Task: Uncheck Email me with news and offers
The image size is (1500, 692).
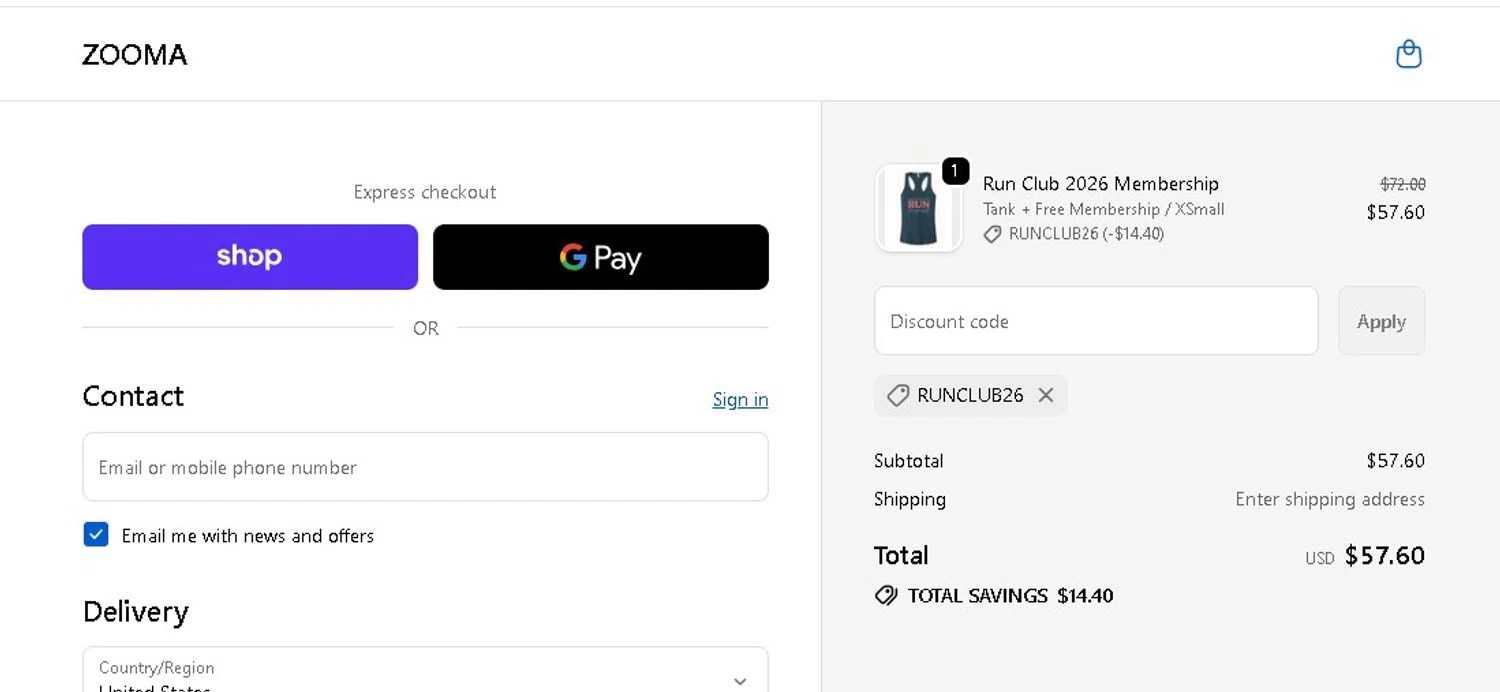Action: [x=96, y=535]
